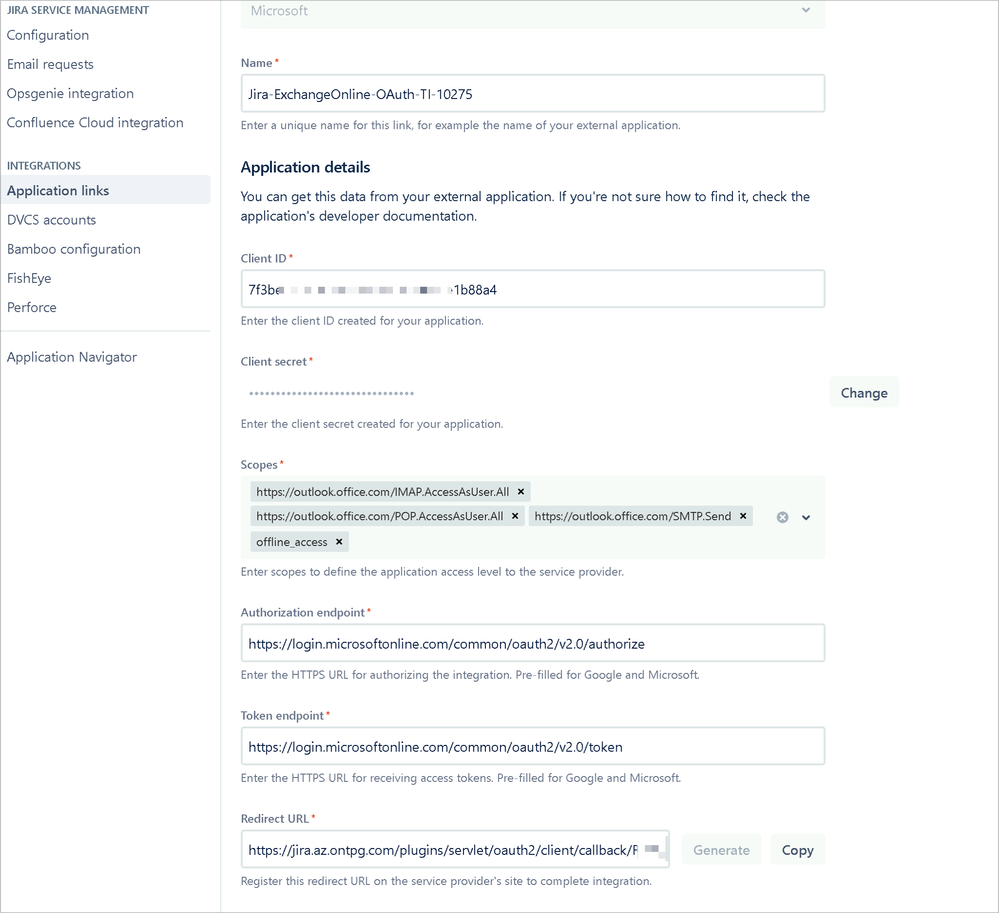Remove the SMTP.Send scope tag
The width and height of the screenshot is (999, 913).
coord(743,516)
